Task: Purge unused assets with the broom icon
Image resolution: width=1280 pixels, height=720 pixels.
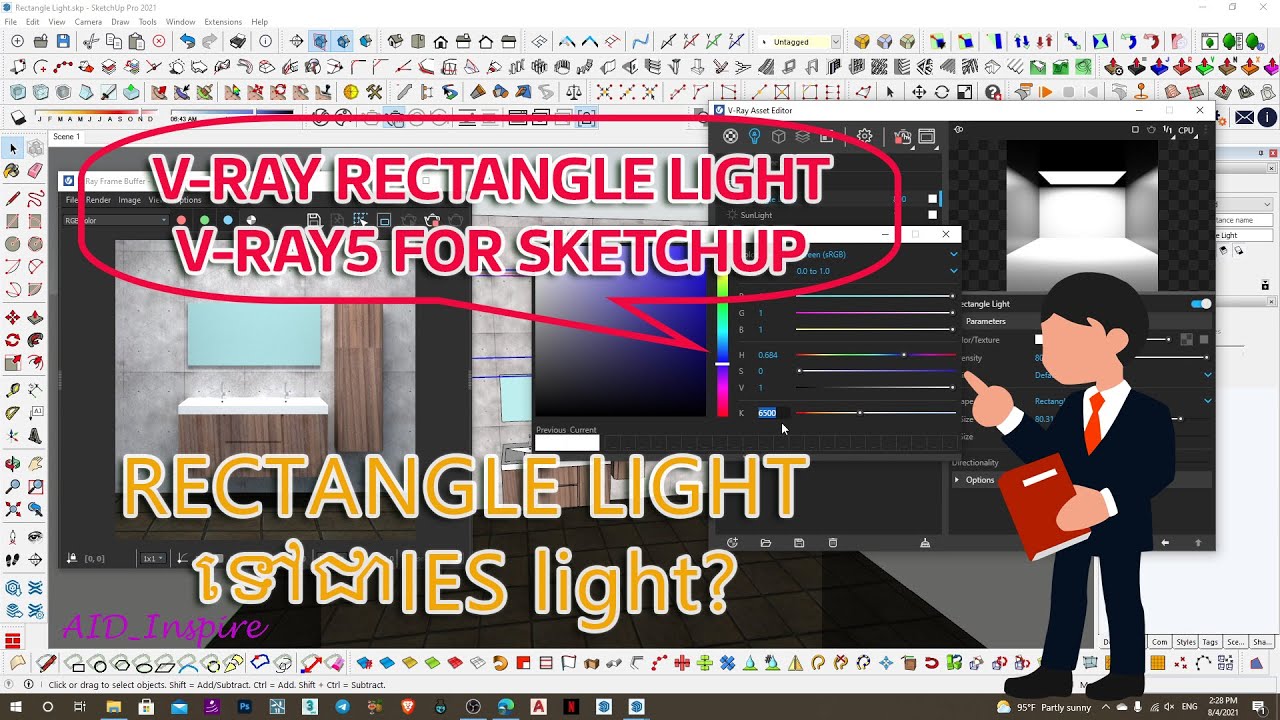Action: 924,543
